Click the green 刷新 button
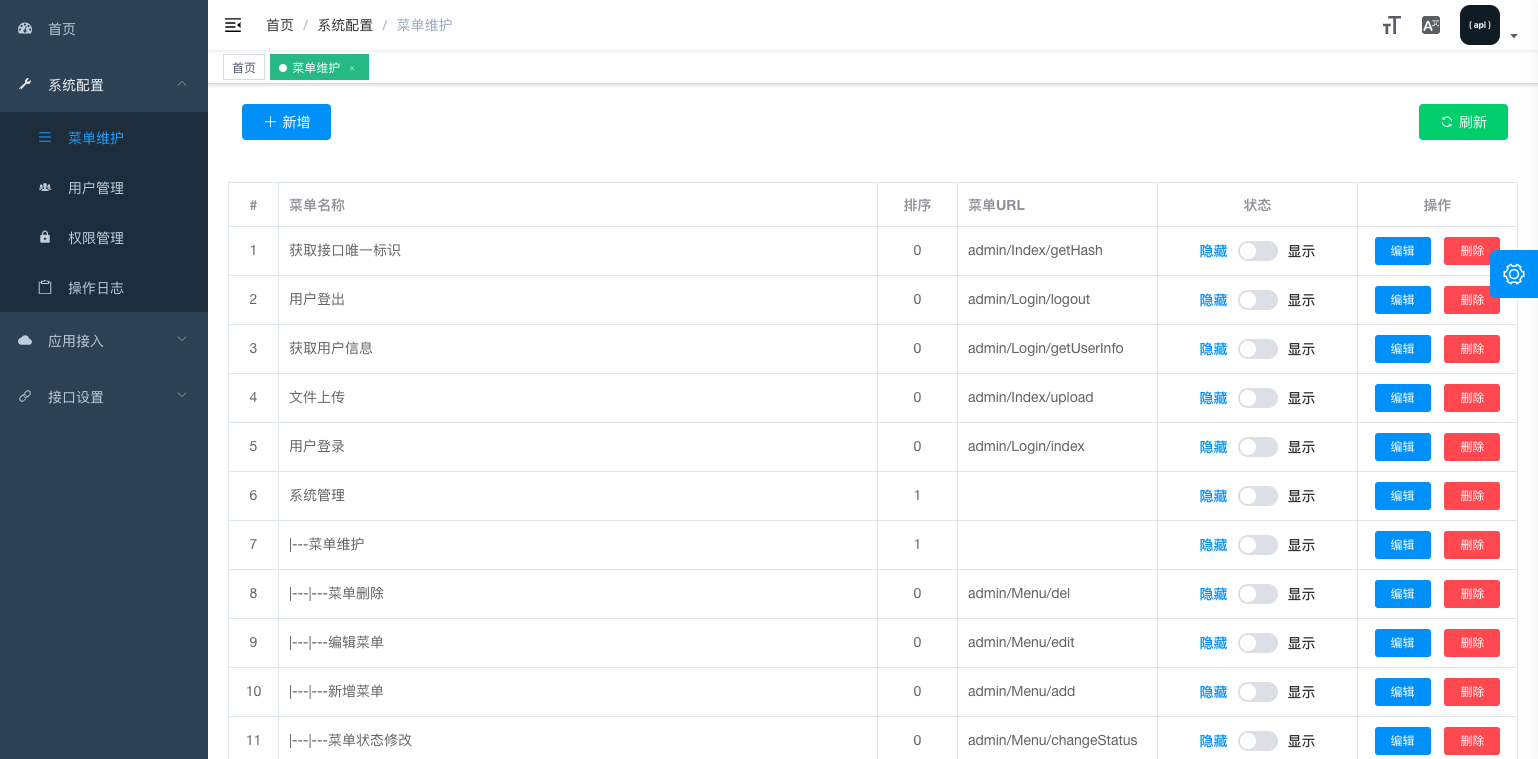The height and width of the screenshot is (759, 1538). tap(1463, 122)
